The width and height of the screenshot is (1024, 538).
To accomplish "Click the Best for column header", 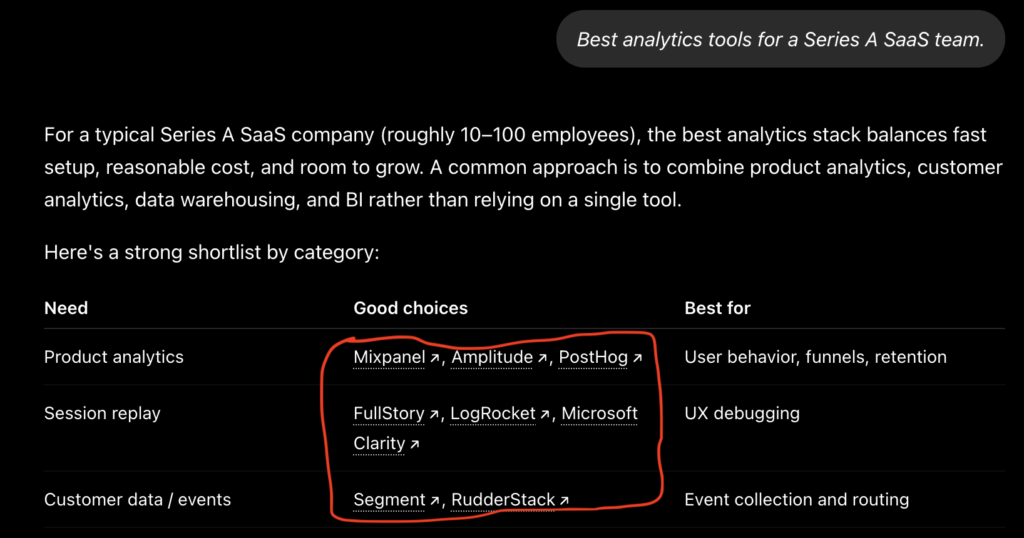I will point(717,308).
